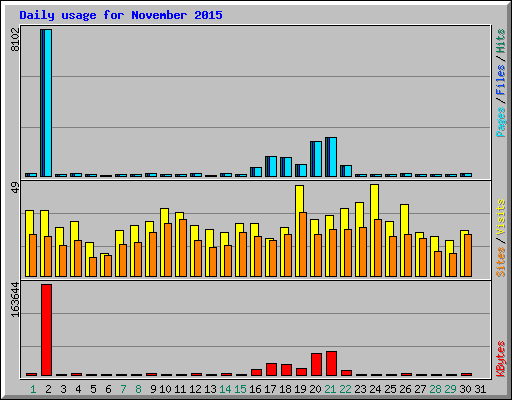Click the Pages / Files / Hits legend
The height and width of the screenshot is (400, 512).
[501, 83]
